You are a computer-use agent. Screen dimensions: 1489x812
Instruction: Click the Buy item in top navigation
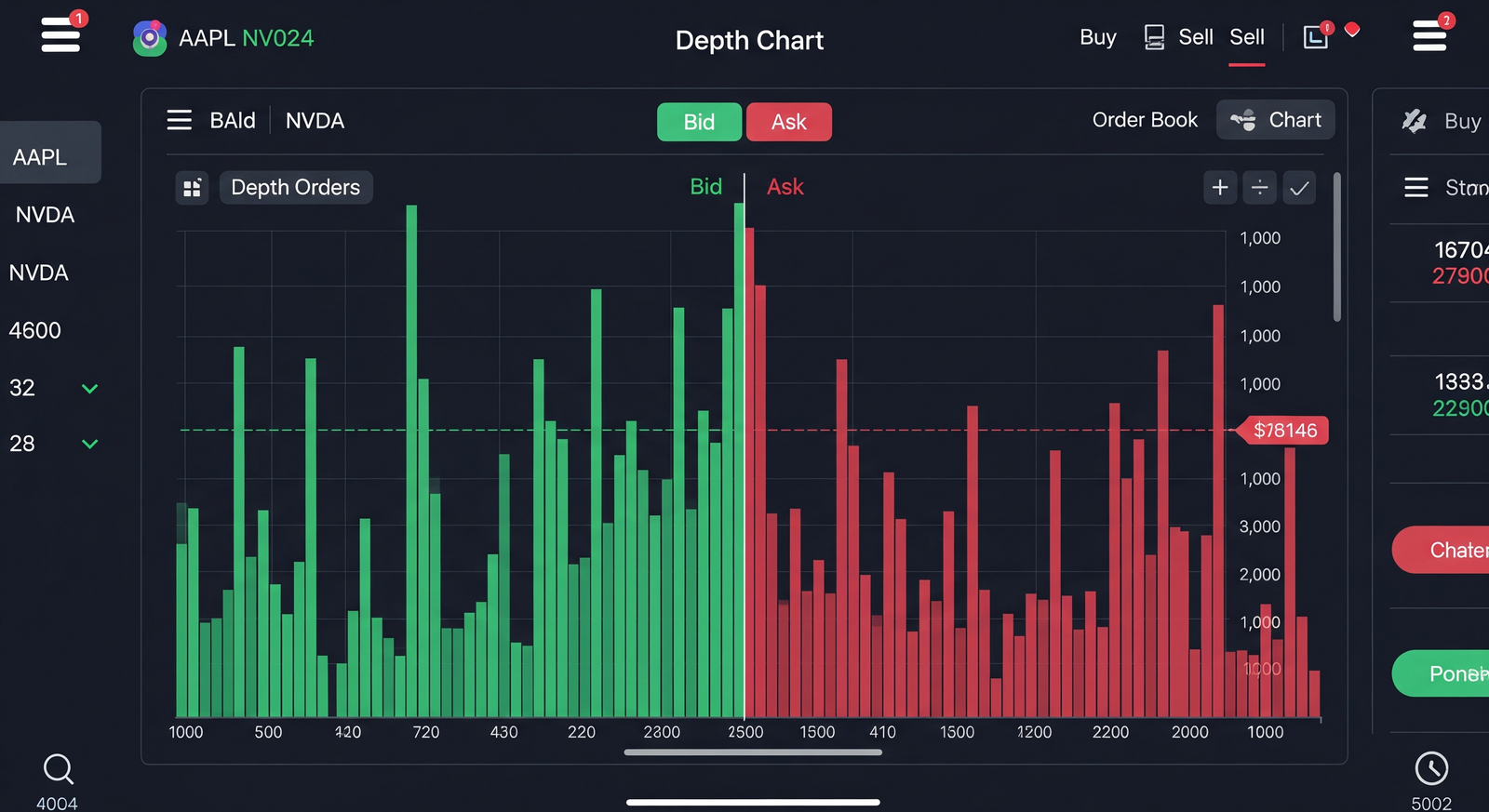click(x=1098, y=37)
